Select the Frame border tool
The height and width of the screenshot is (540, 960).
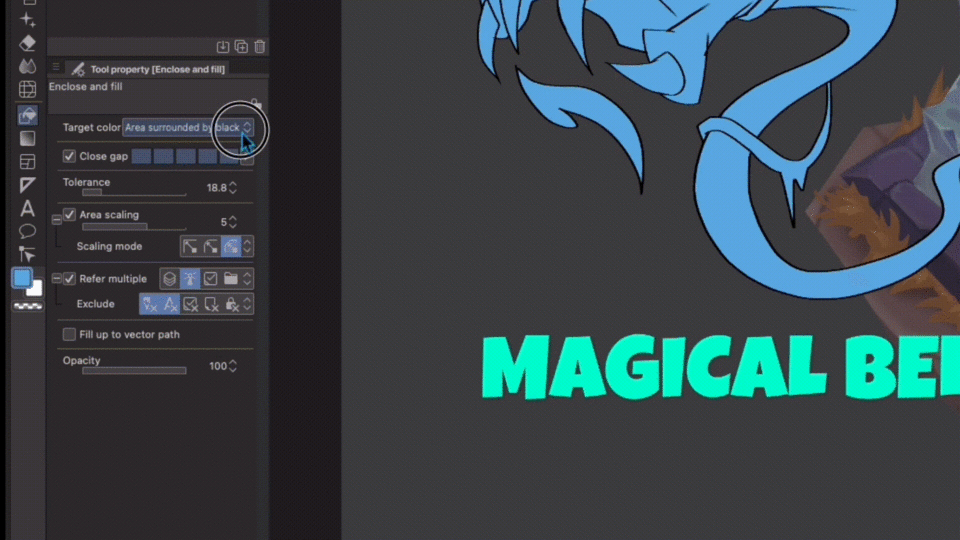27,162
